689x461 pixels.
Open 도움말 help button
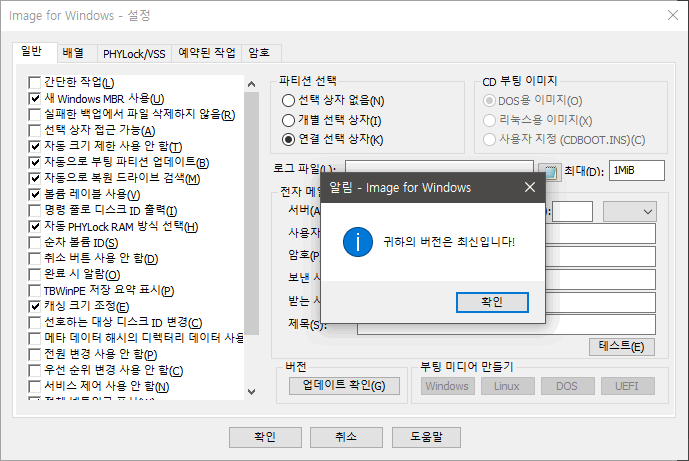[x=426, y=437]
